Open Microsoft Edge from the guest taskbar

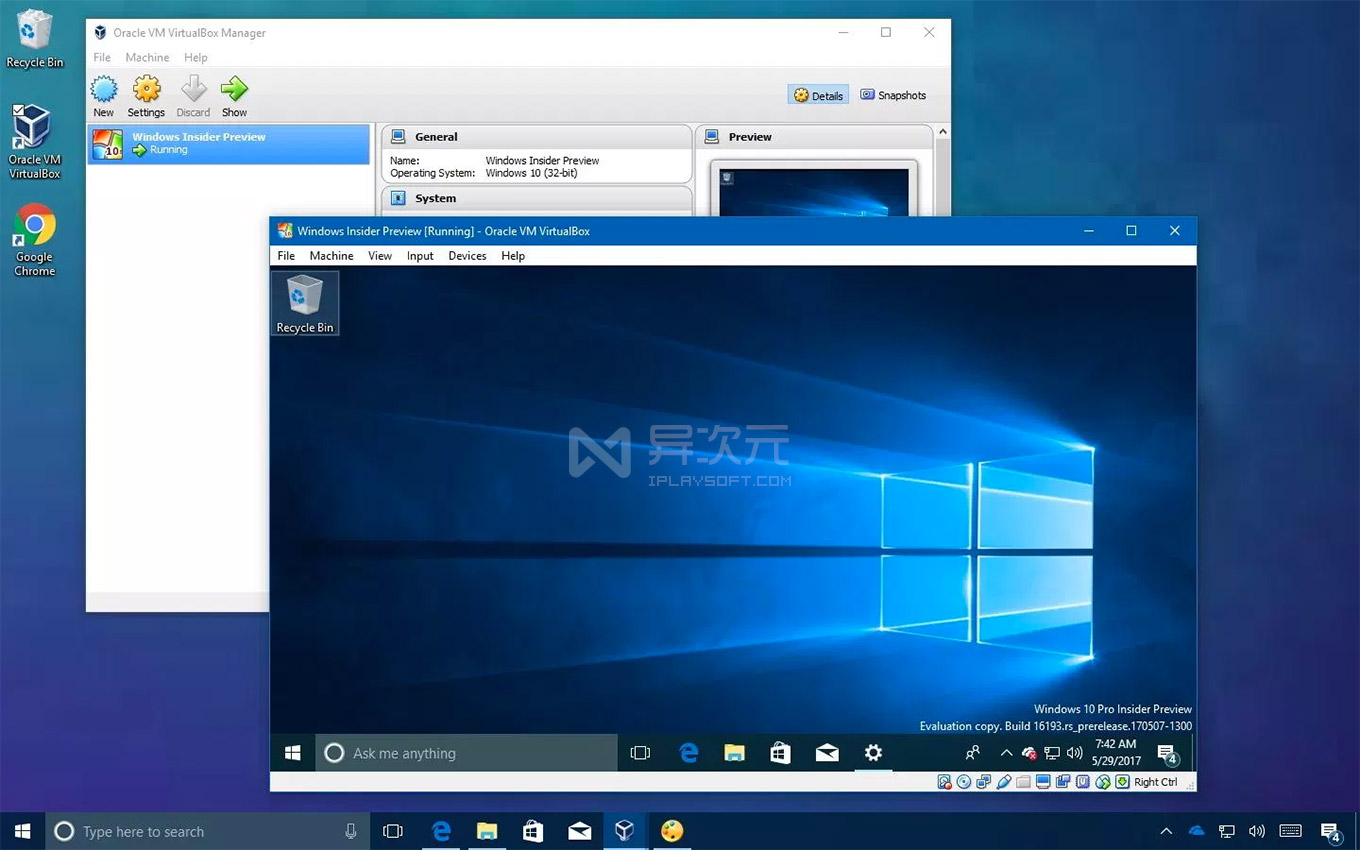(x=688, y=753)
